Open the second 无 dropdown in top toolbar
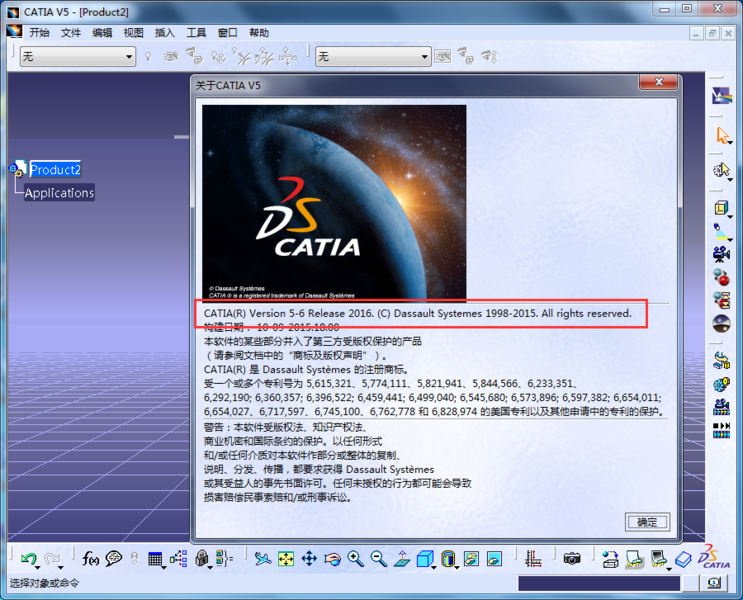The image size is (743, 600). coord(372,57)
